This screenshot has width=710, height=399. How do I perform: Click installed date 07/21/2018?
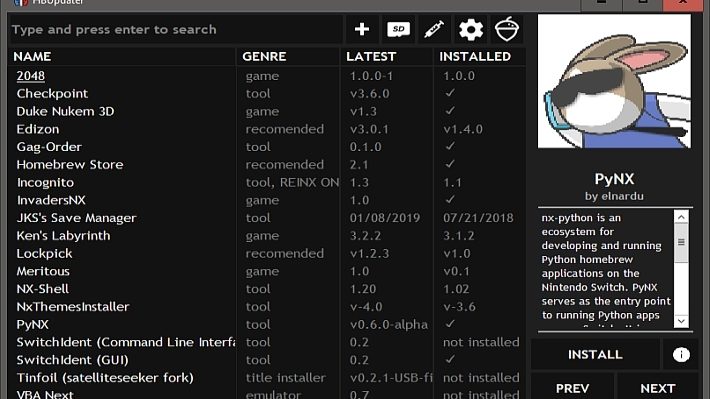coord(478,218)
